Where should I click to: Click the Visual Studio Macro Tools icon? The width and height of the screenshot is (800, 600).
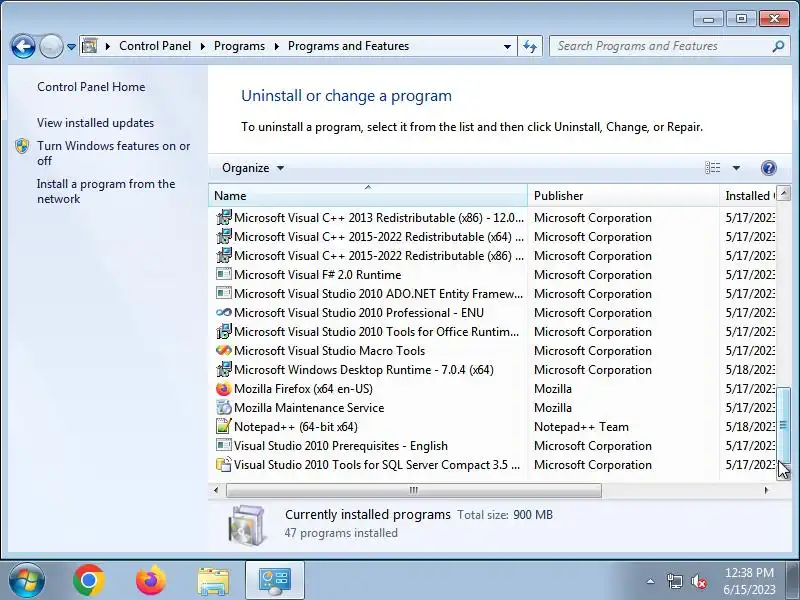coord(223,351)
